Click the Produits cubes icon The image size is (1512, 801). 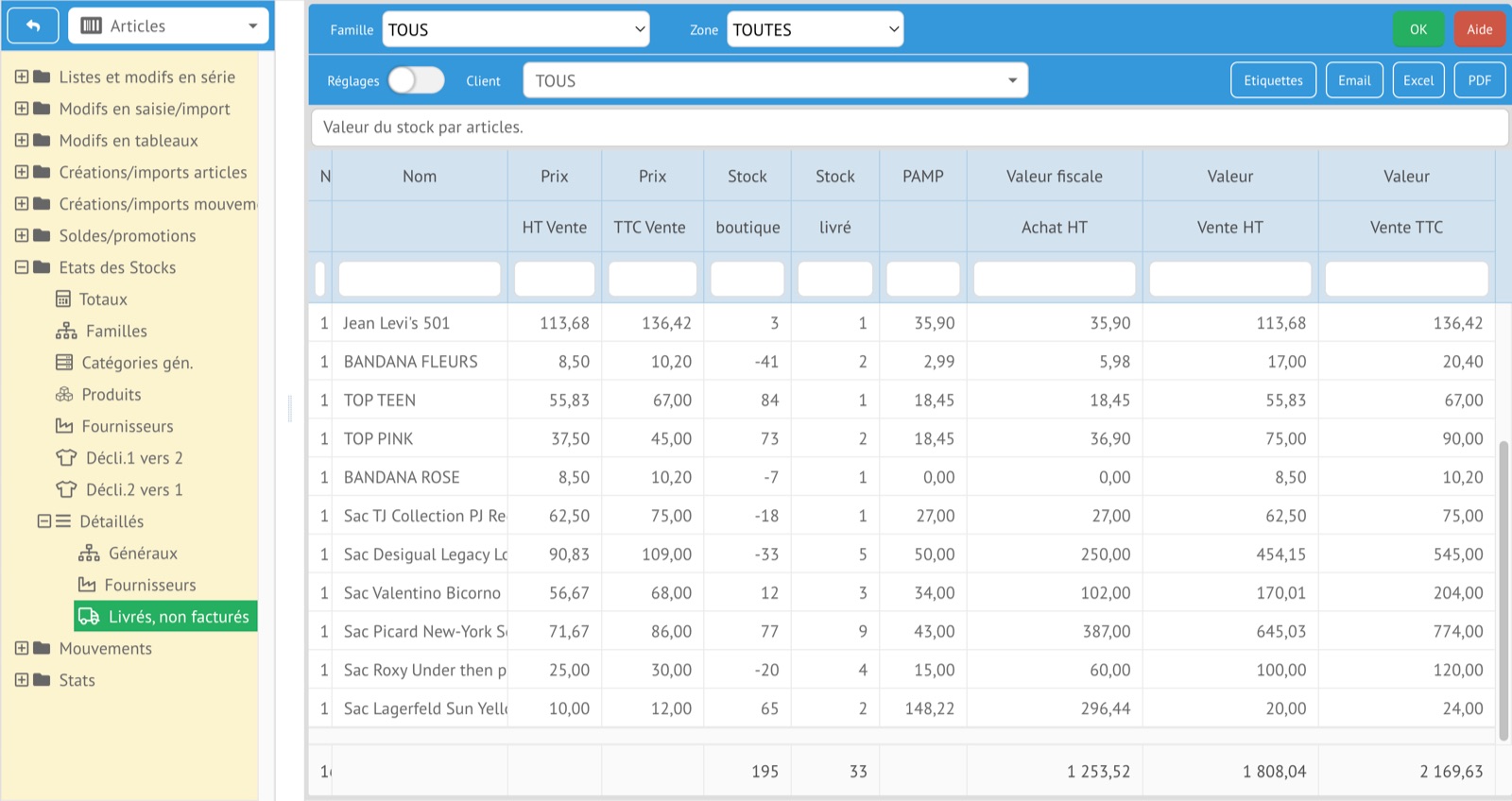pyautogui.click(x=64, y=395)
